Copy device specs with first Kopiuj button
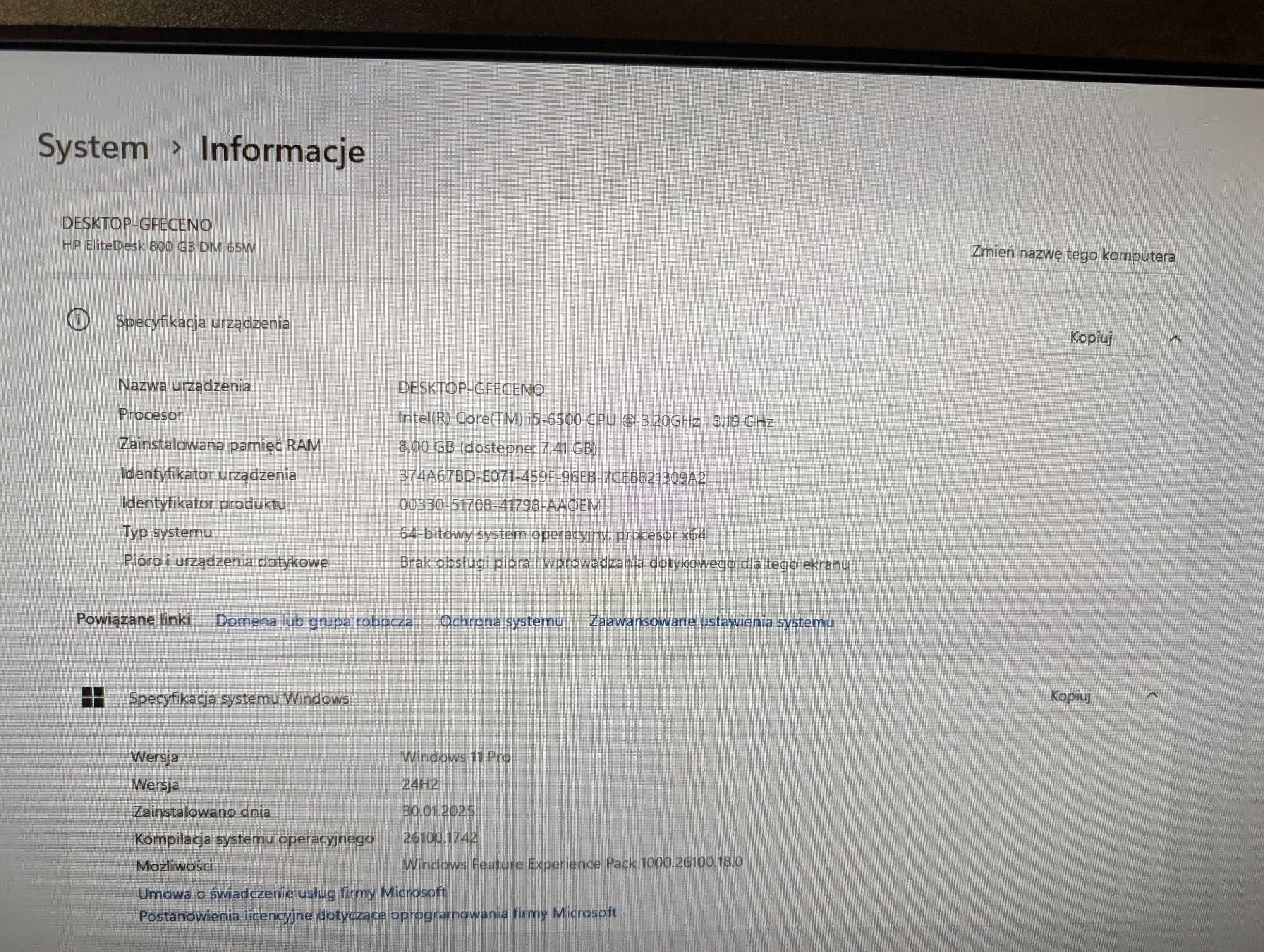The height and width of the screenshot is (952, 1264). [x=1090, y=338]
